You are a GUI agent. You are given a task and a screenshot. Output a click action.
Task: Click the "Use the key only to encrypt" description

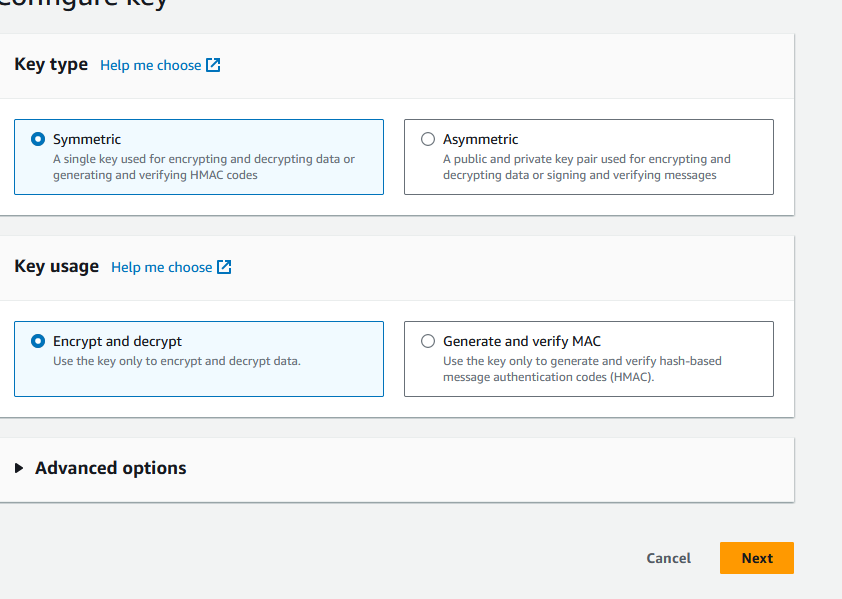coord(176,361)
